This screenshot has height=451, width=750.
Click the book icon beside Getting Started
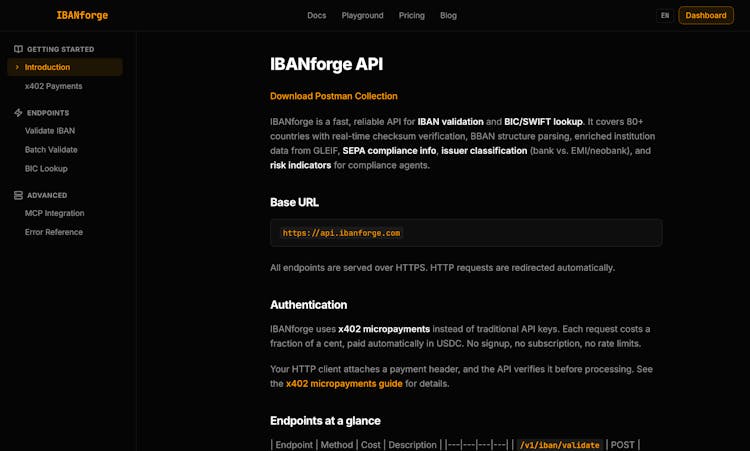(18, 49)
